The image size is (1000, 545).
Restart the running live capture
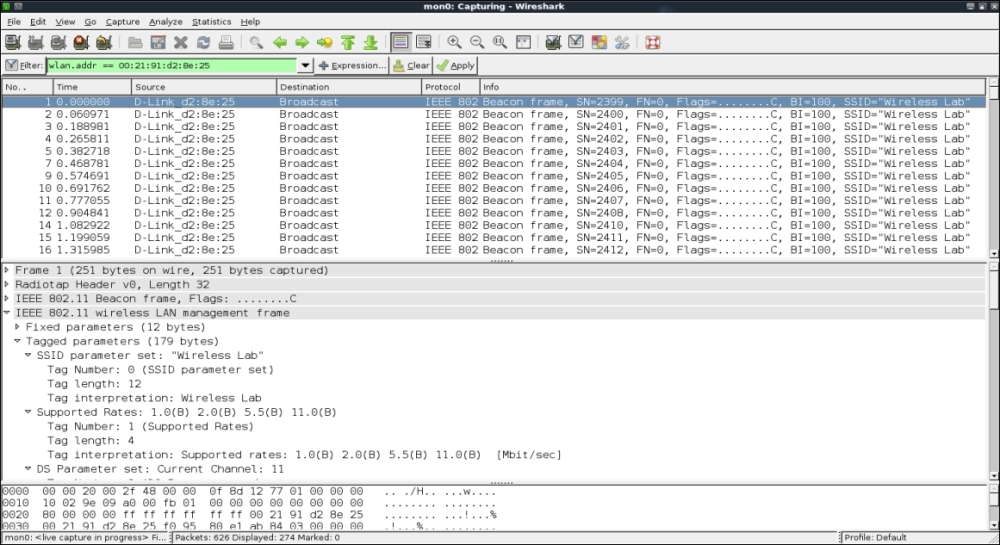pos(104,43)
